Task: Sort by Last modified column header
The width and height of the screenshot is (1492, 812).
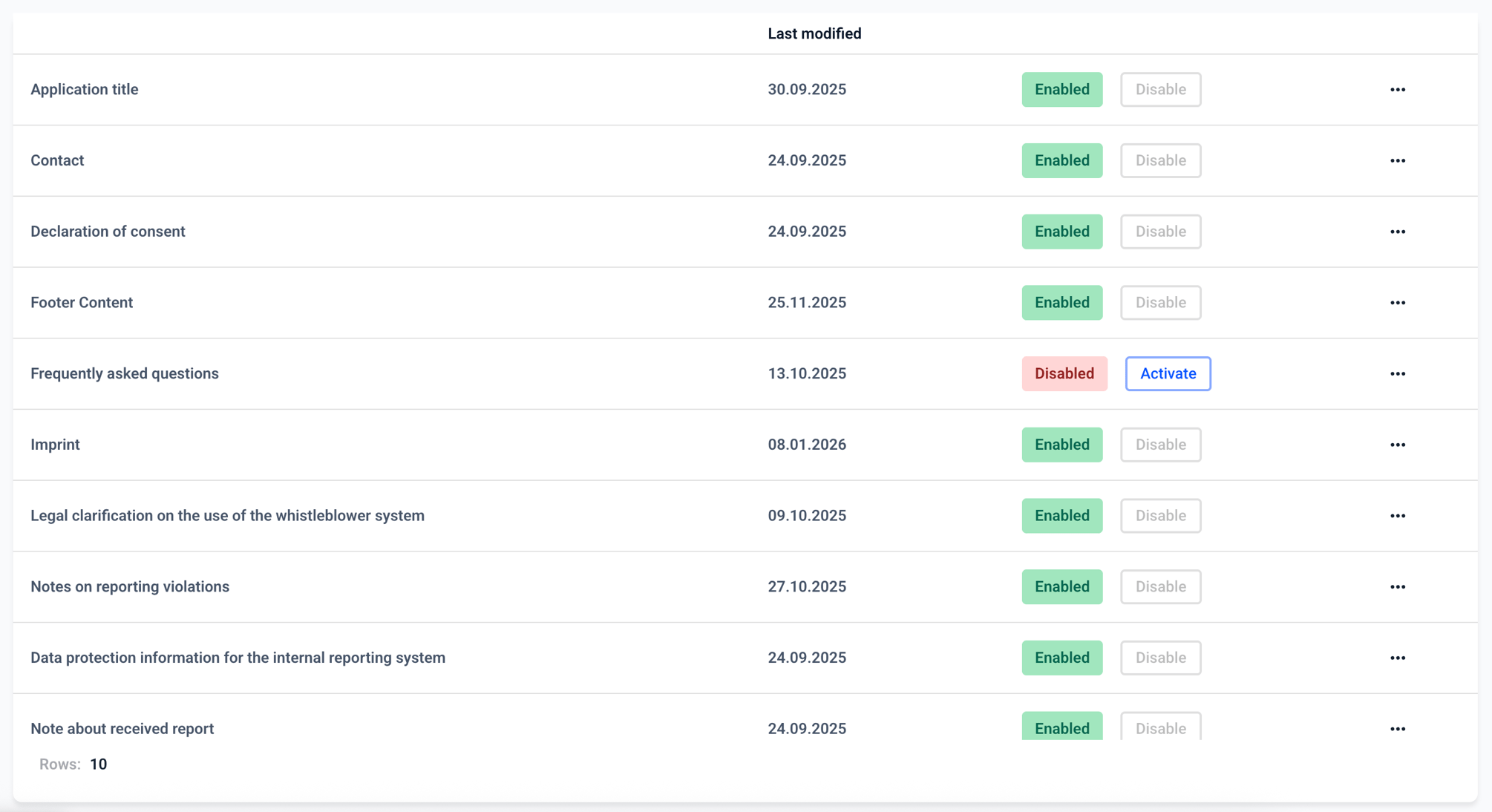Action: coord(814,33)
